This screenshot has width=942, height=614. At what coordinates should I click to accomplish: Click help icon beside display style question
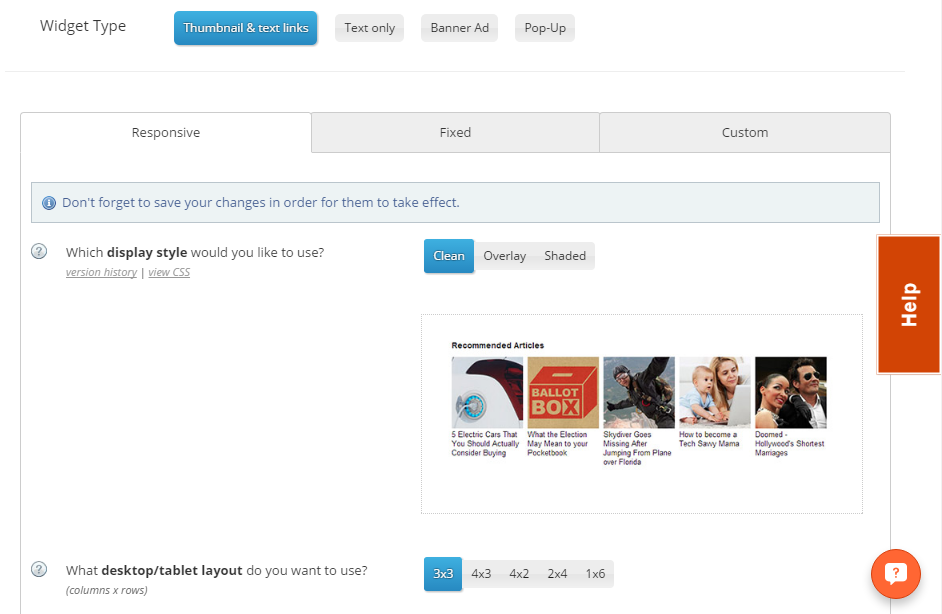(39, 251)
